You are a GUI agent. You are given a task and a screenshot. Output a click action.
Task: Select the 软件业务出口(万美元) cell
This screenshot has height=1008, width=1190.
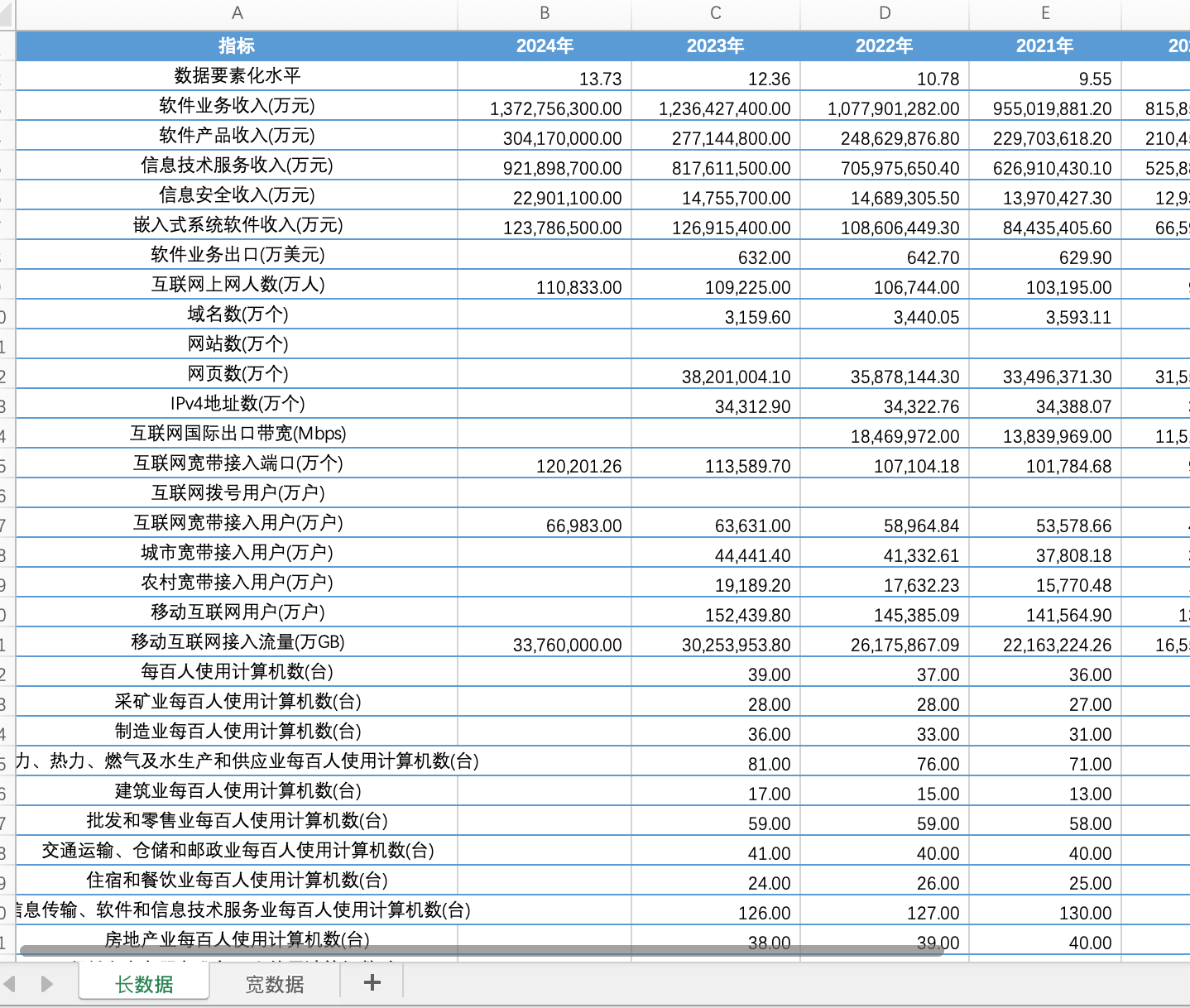click(237, 255)
